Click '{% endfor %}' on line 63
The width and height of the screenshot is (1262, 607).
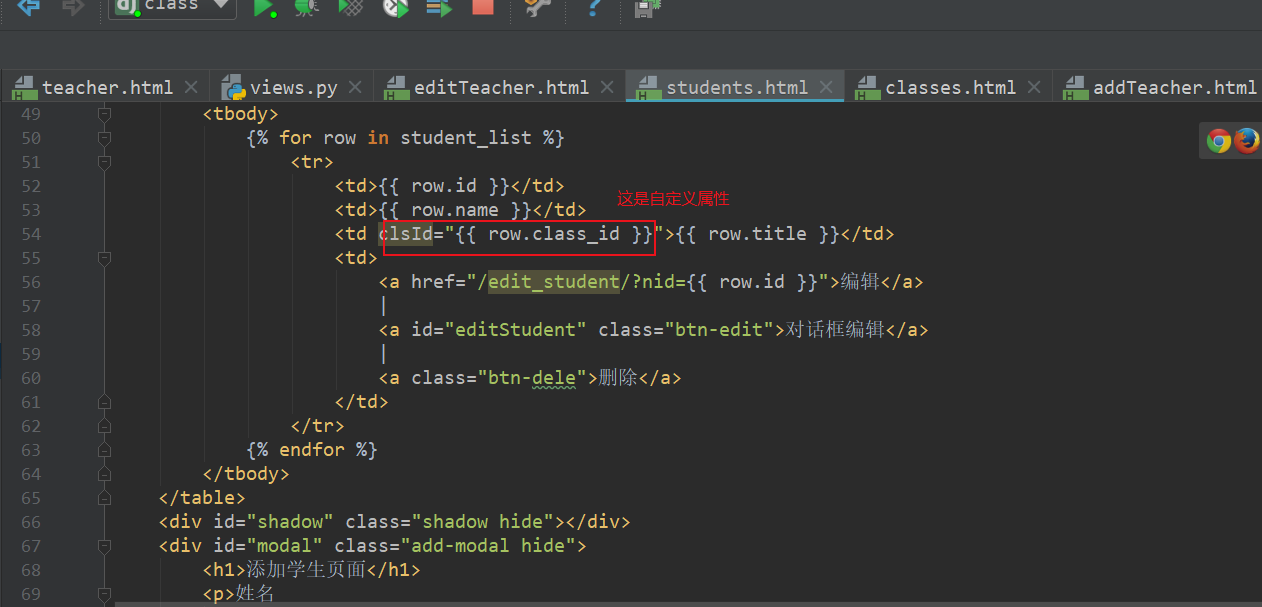pos(312,450)
